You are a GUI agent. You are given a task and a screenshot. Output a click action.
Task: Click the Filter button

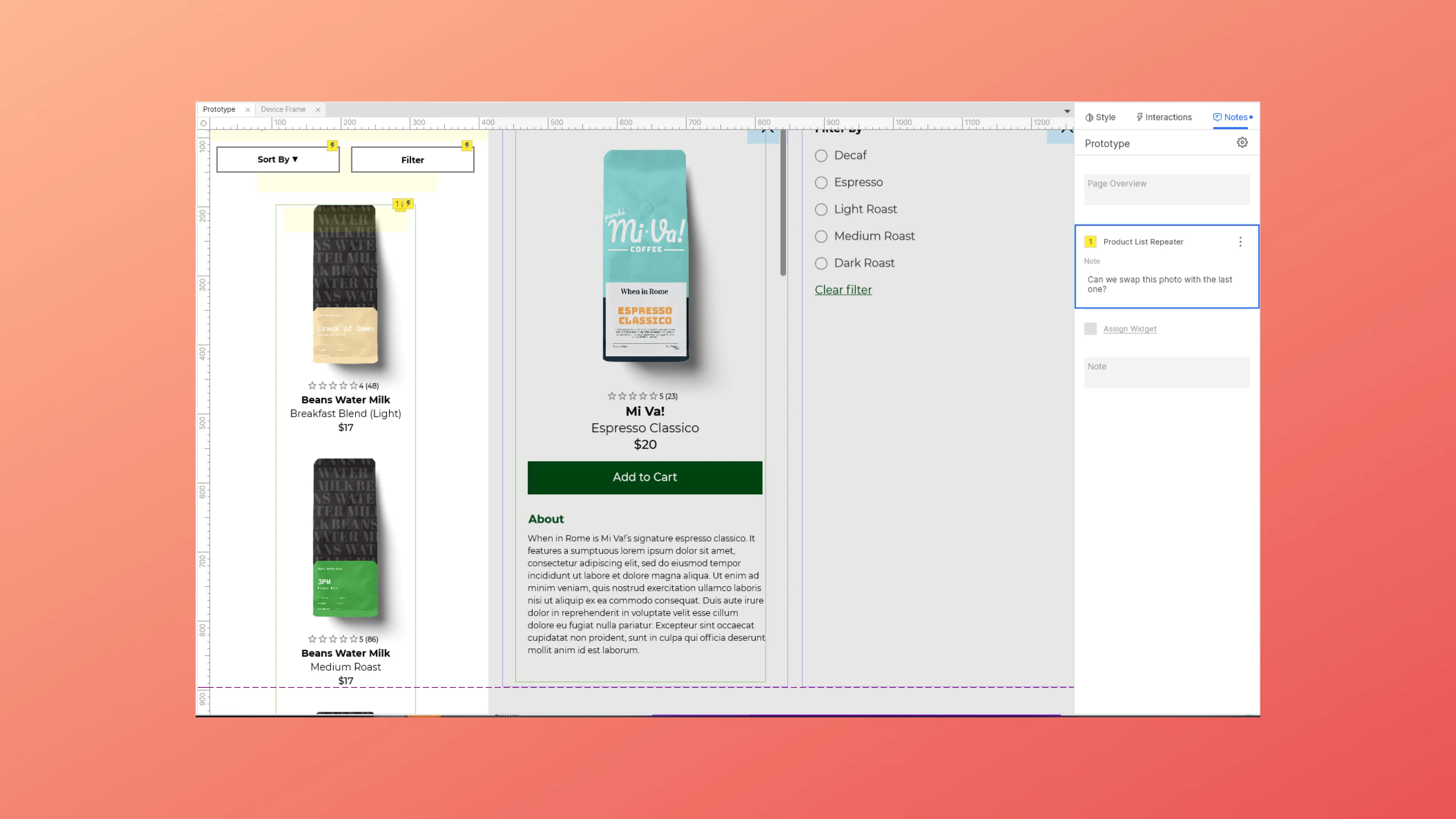412,160
